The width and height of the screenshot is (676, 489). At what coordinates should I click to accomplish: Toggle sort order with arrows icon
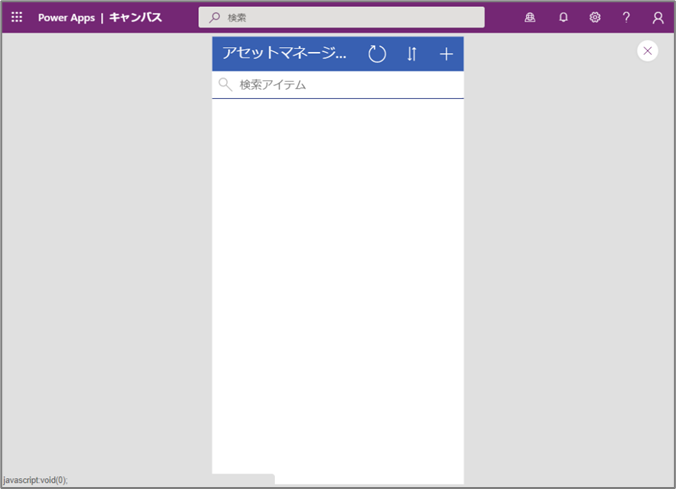[412, 54]
